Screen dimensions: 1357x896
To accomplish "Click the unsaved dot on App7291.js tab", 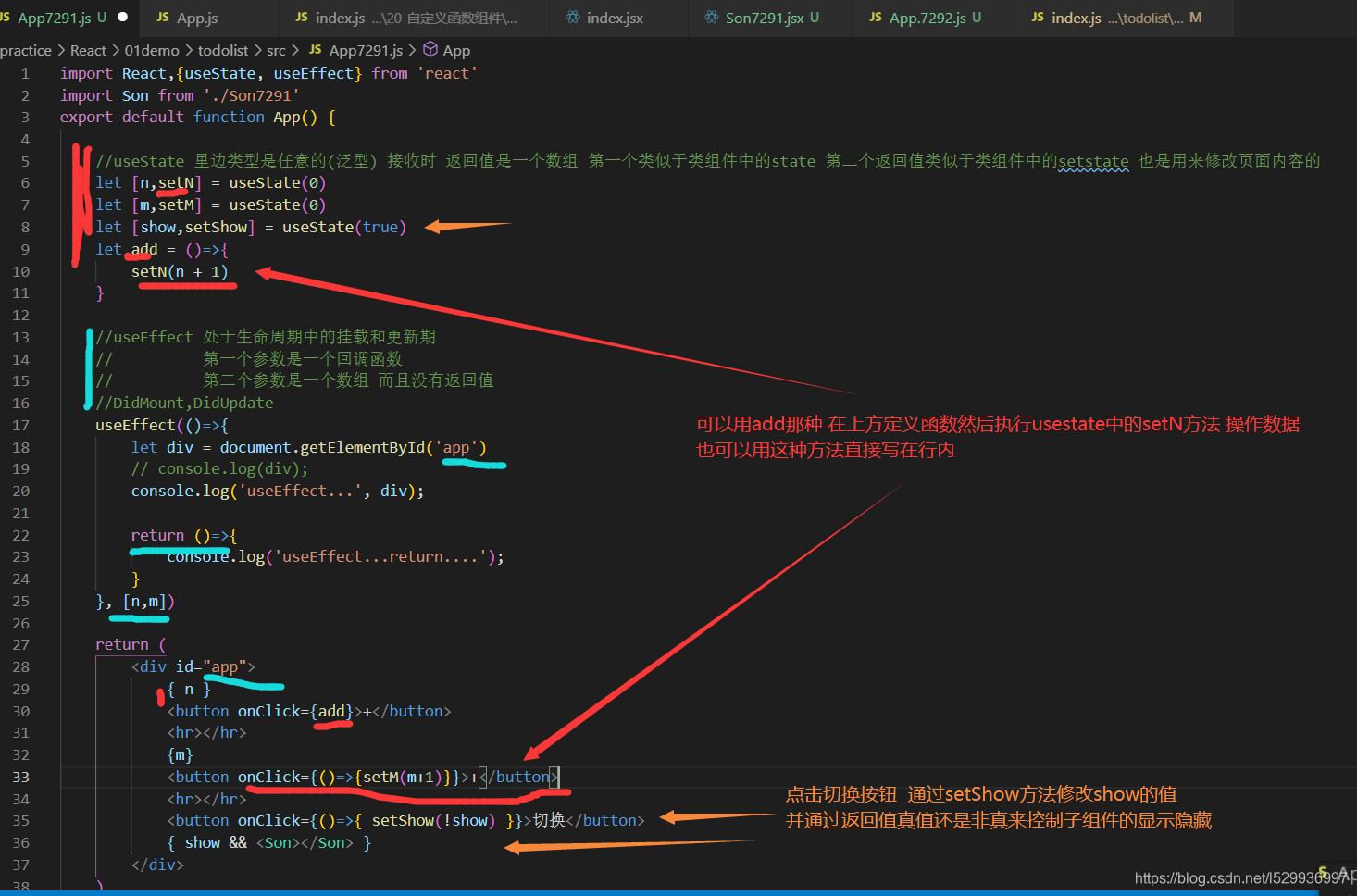I will 122,18.
